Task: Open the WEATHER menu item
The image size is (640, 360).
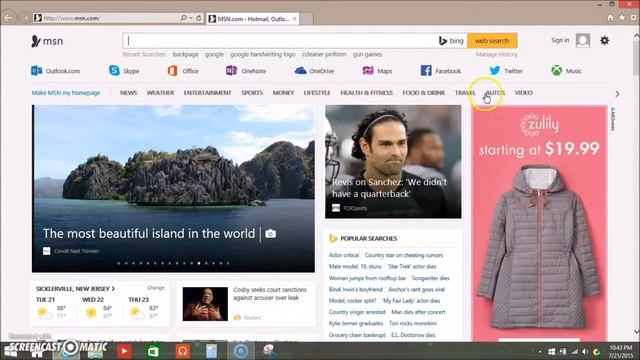Action: click(x=160, y=93)
